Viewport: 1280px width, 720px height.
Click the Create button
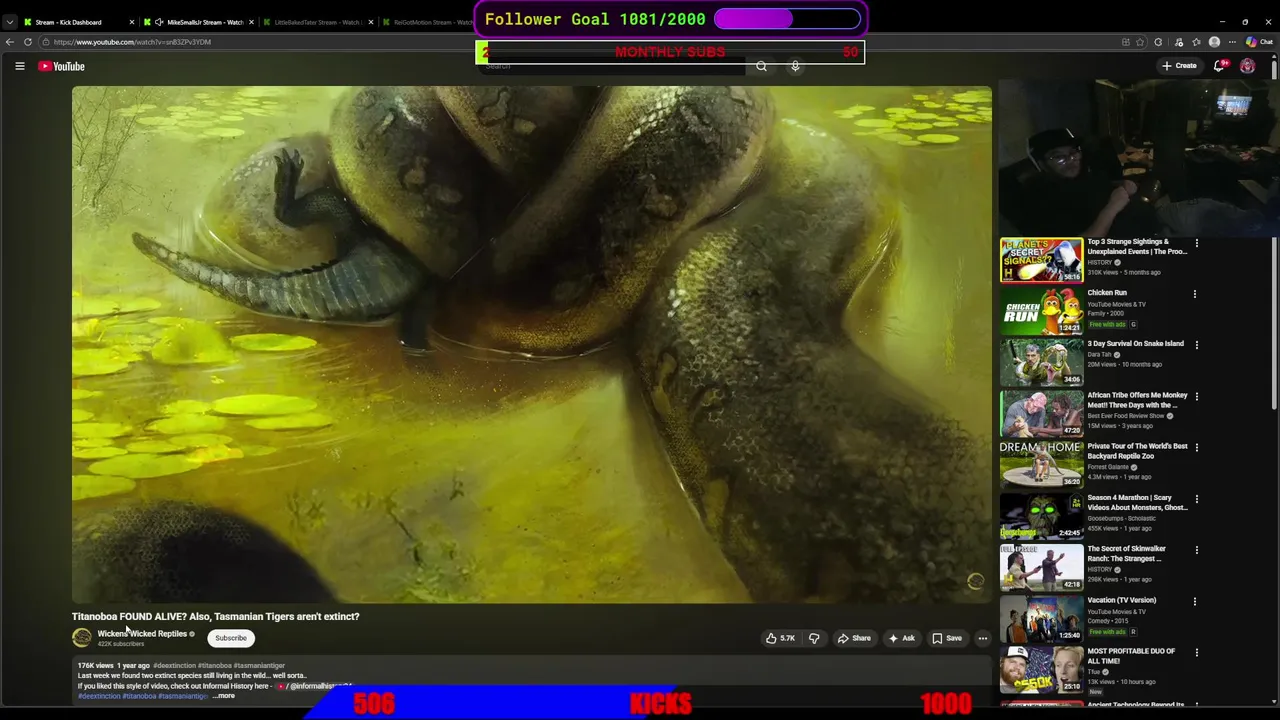[1179, 66]
